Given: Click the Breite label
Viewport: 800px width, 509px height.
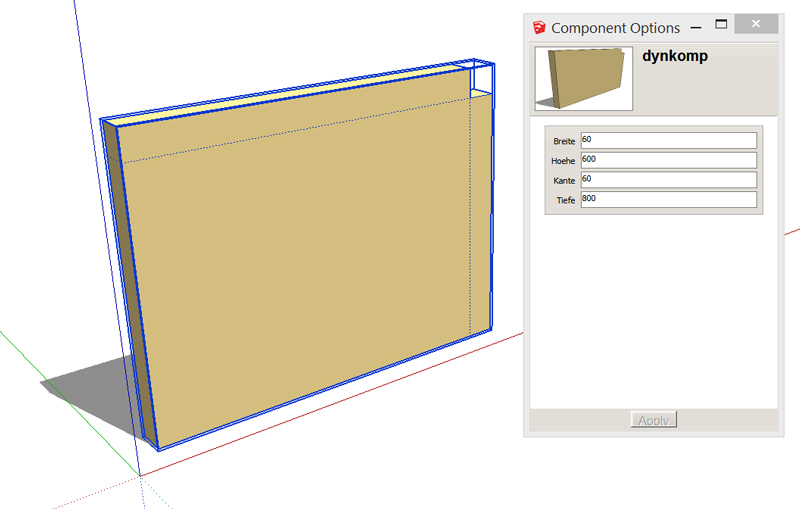Looking at the screenshot, I should [563, 141].
